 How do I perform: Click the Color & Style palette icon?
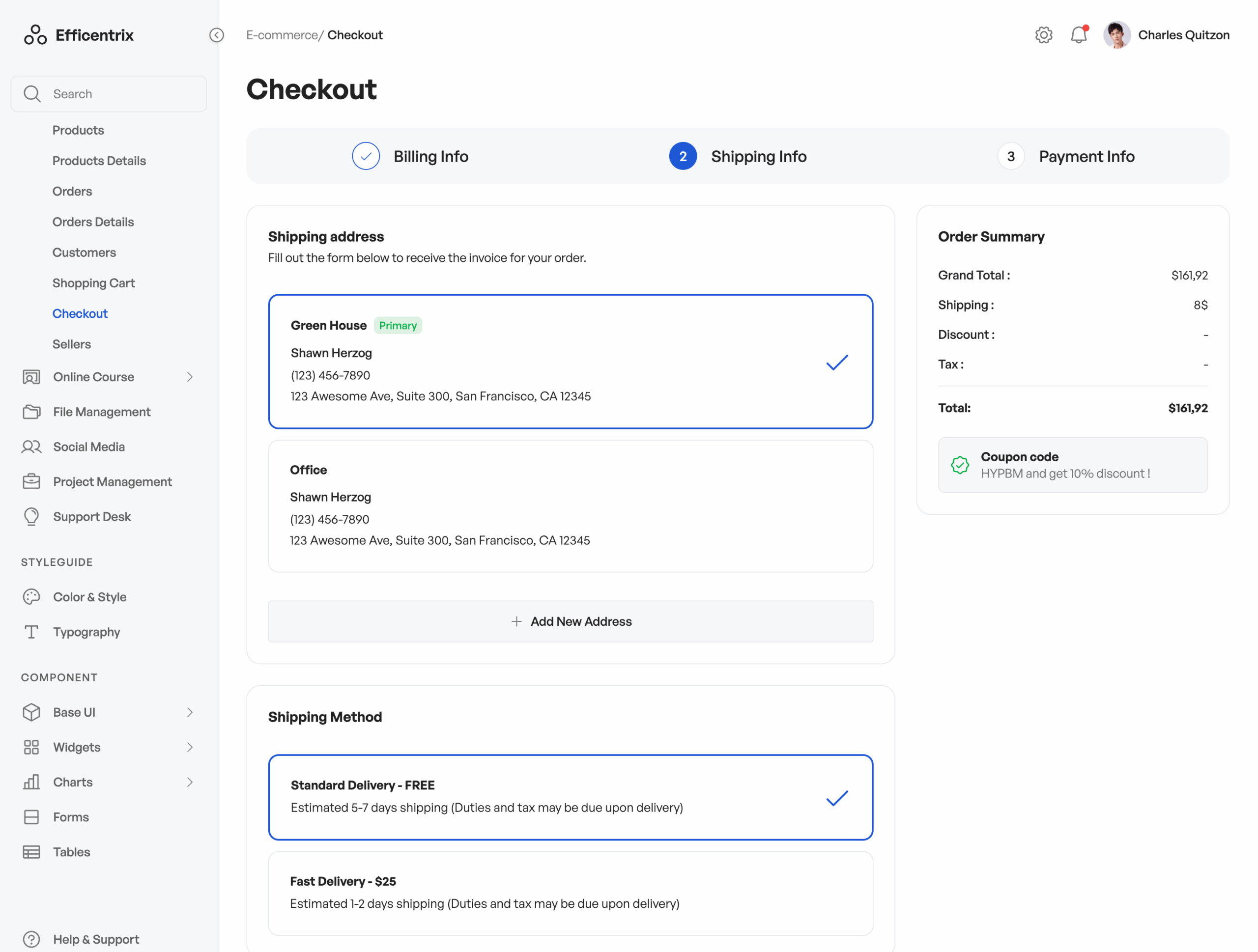[31, 597]
